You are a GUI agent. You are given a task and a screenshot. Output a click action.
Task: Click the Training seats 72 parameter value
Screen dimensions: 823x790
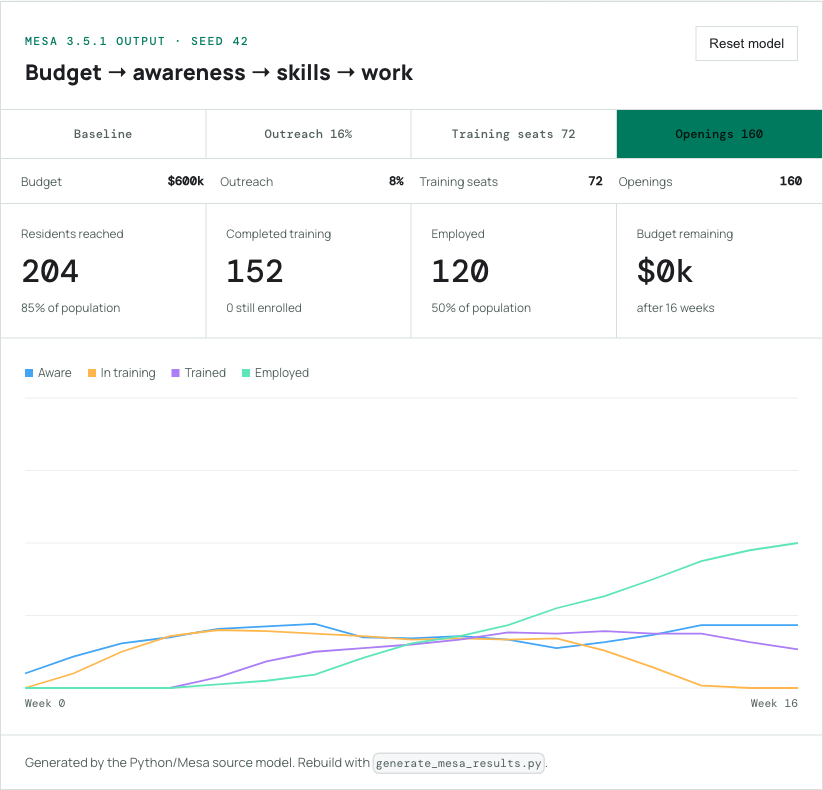pos(595,181)
